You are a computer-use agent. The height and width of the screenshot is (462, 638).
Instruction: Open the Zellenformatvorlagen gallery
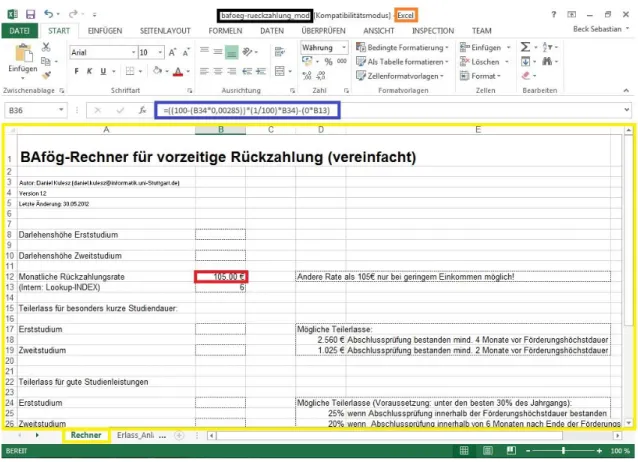point(400,76)
